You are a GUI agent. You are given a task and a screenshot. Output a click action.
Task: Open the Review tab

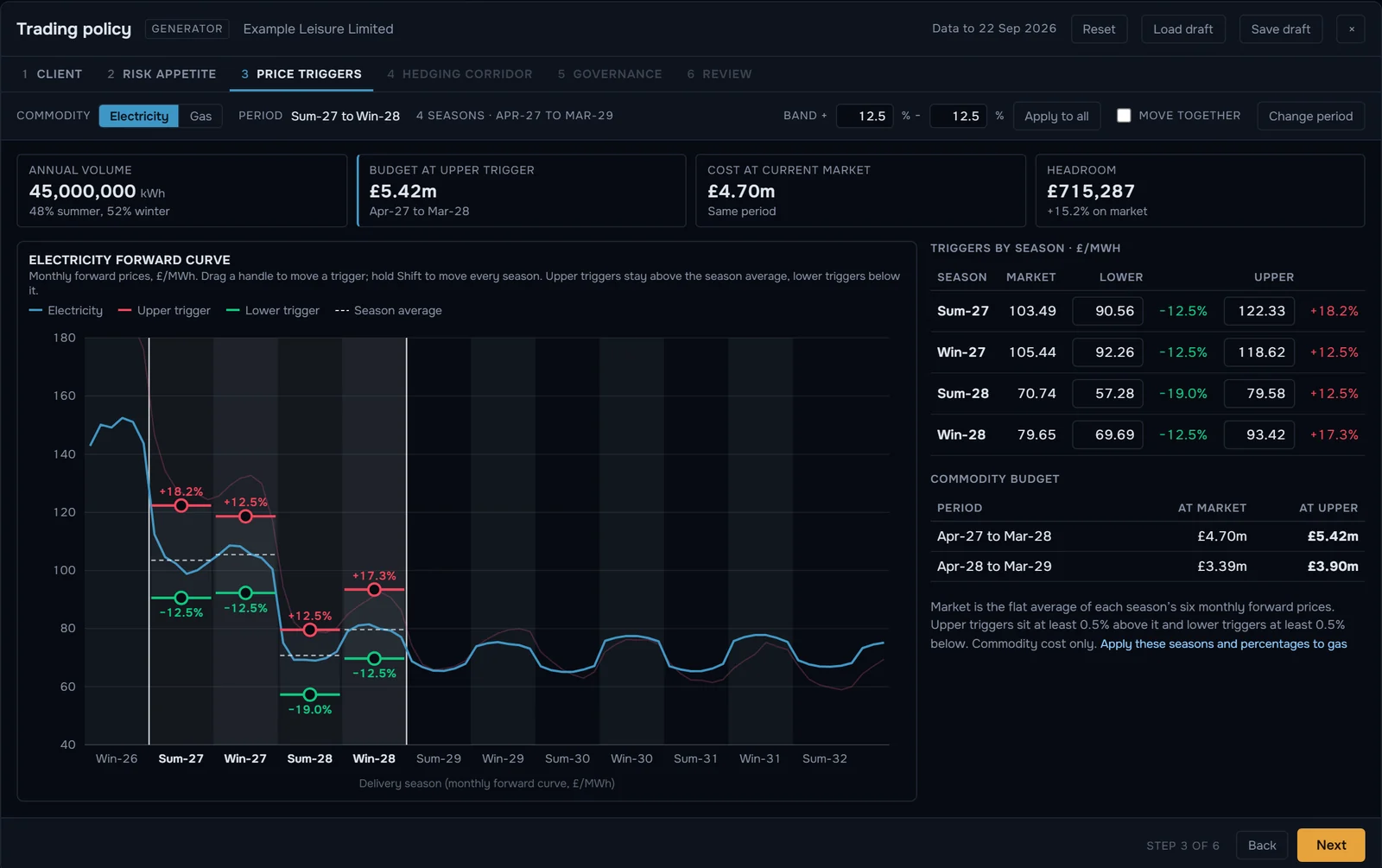pos(720,74)
